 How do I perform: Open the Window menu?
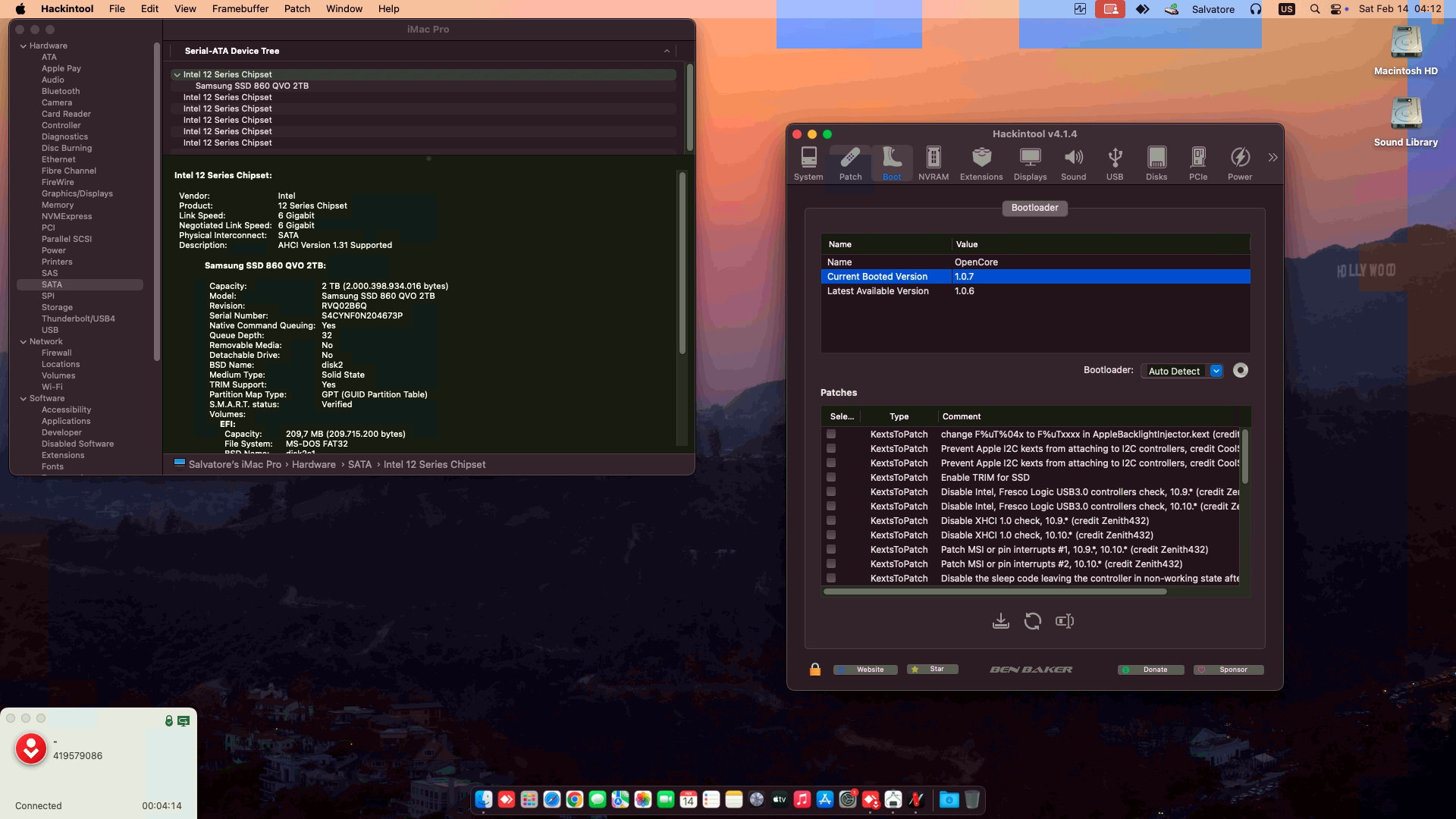[x=344, y=9]
